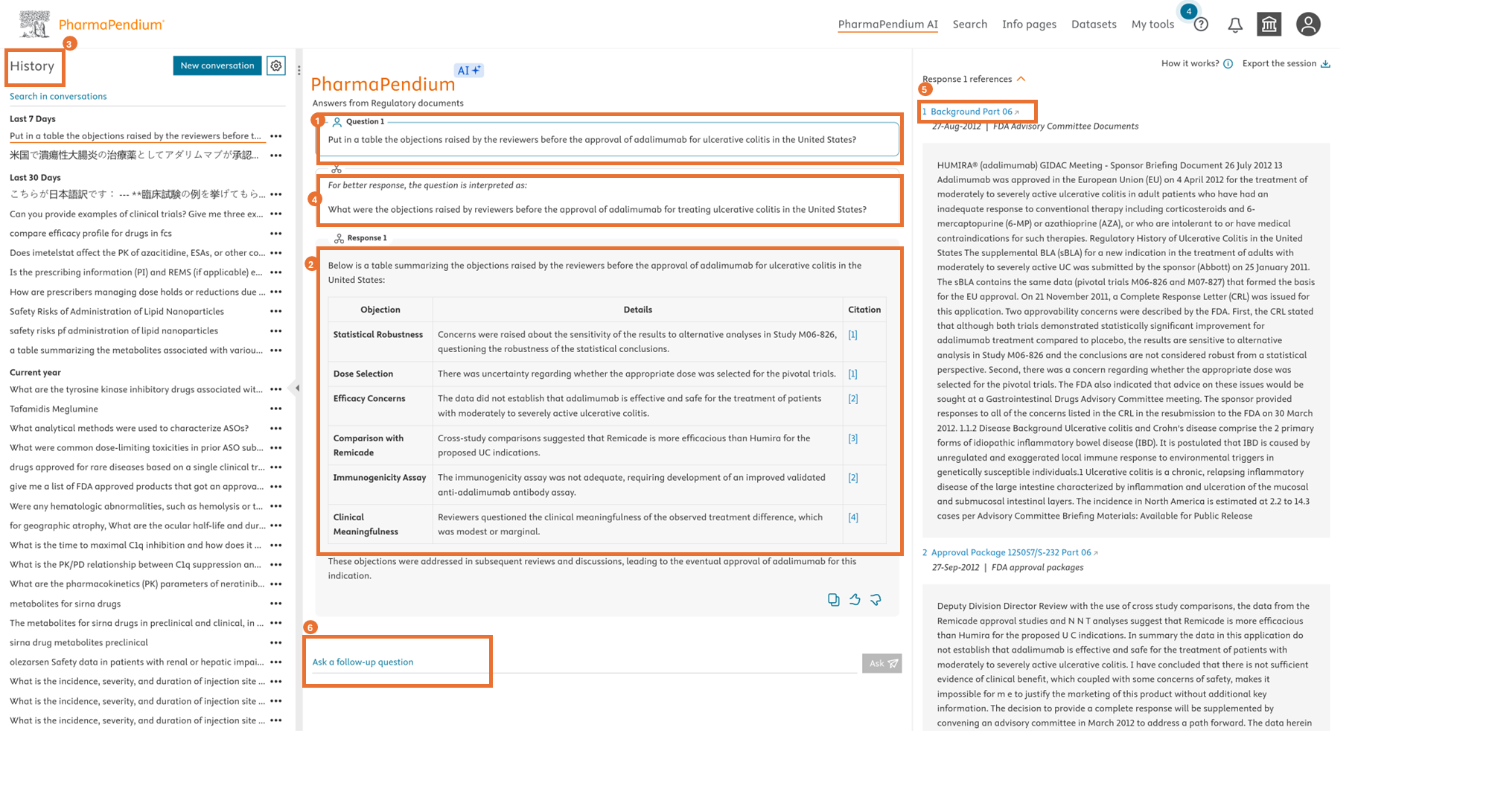Collapse the history panel with arrow handle

[x=298, y=388]
